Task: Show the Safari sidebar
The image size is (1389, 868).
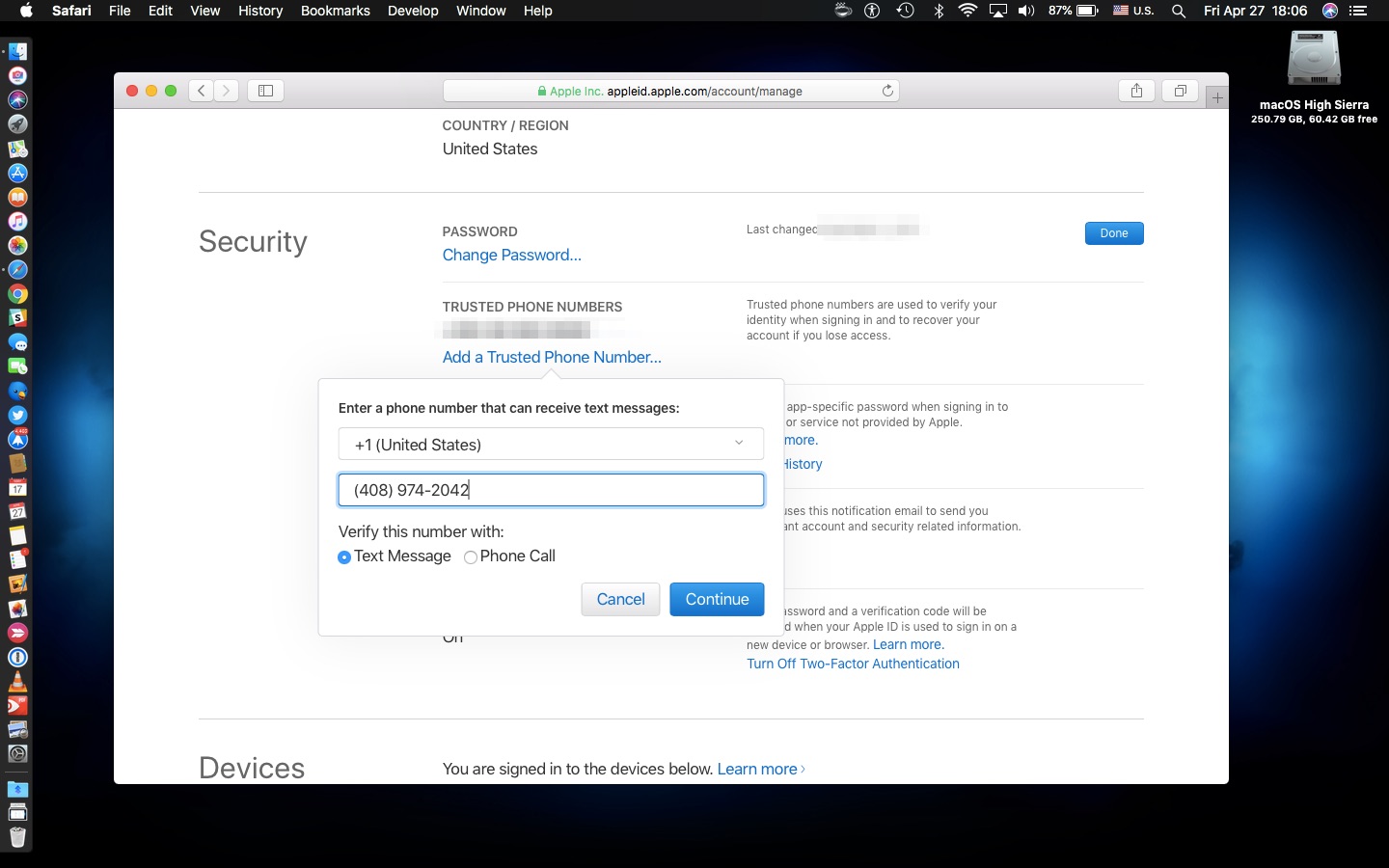Action: (x=265, y=91)
